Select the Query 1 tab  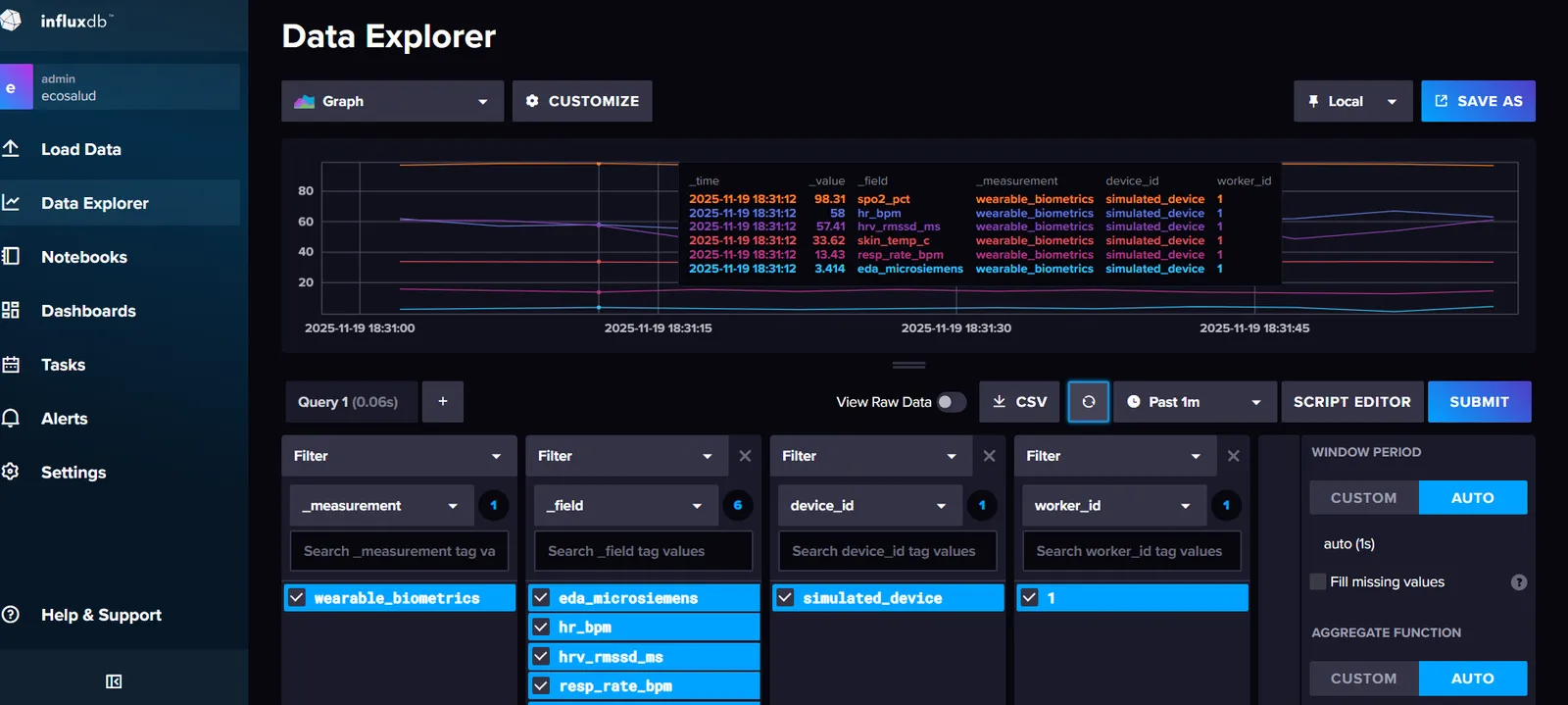349,402
